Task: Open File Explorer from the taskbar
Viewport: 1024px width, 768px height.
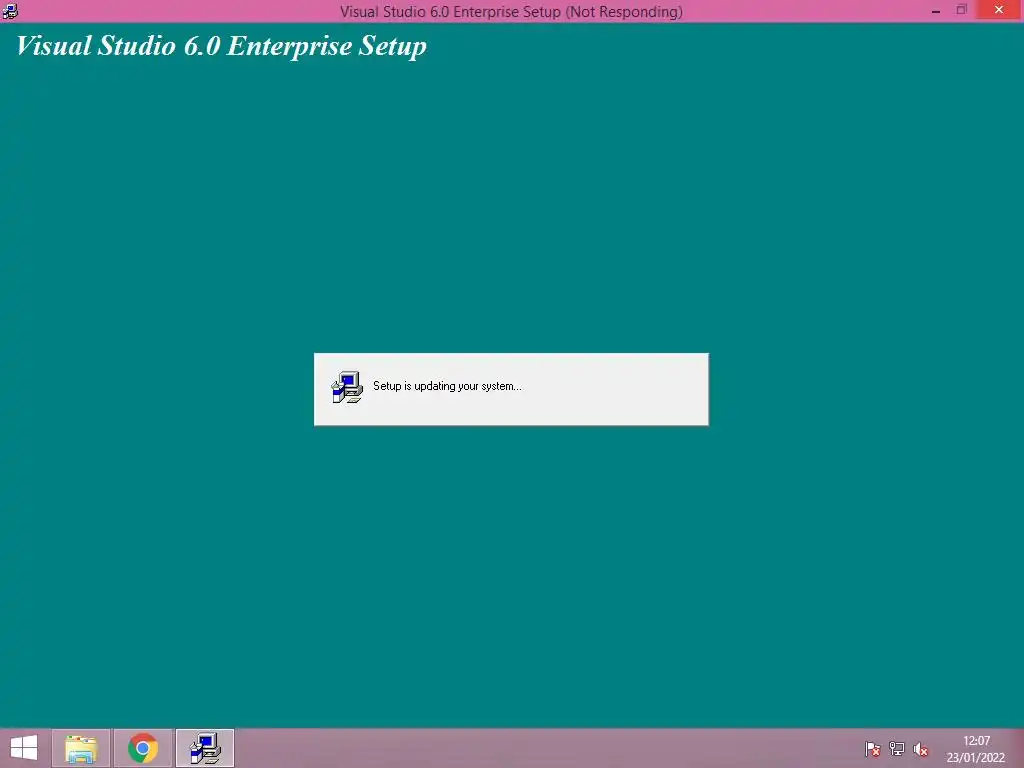Action: point(81,748)
